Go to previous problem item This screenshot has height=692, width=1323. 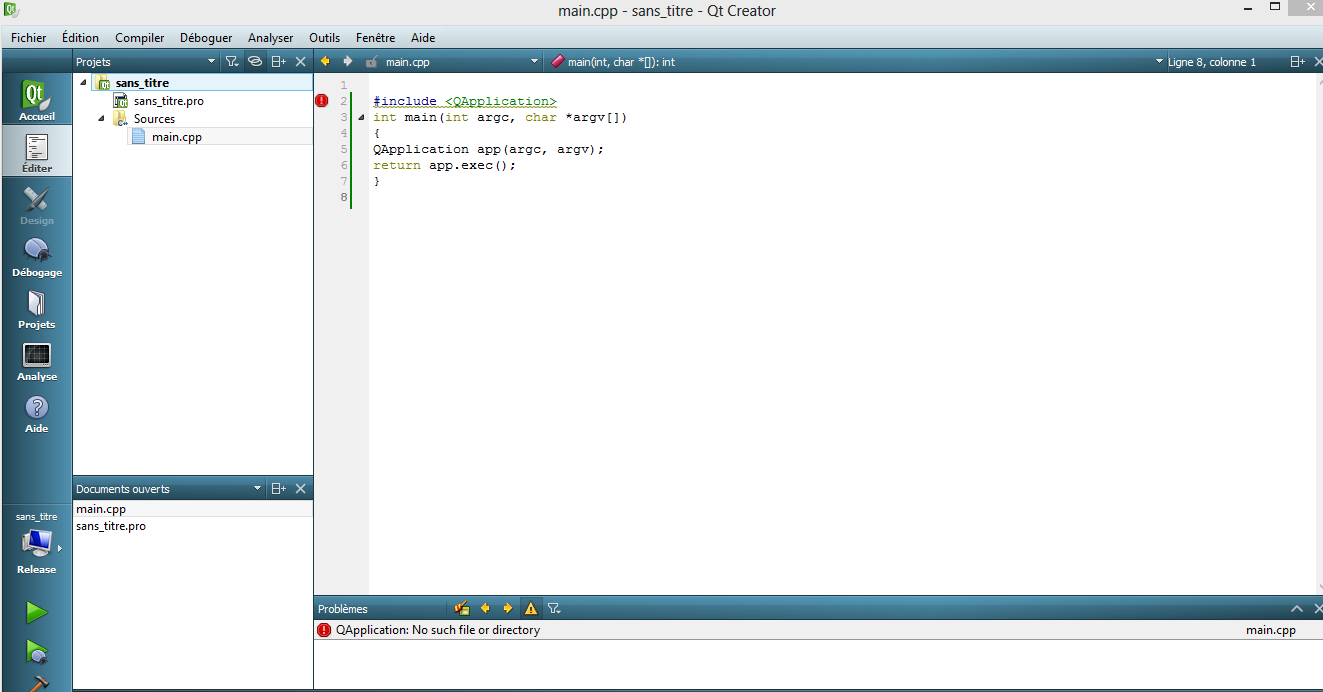pos(485,608)
